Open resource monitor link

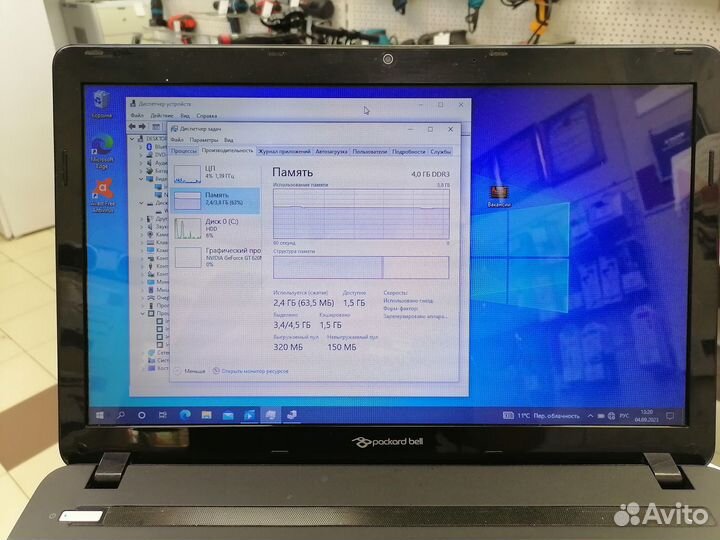pos(251,371)
